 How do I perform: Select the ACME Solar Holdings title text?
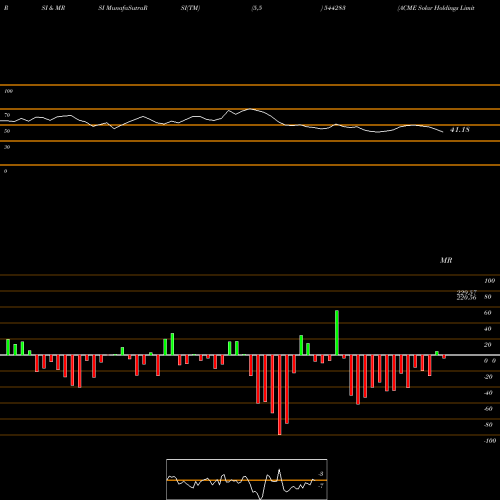tap(436, 8)
